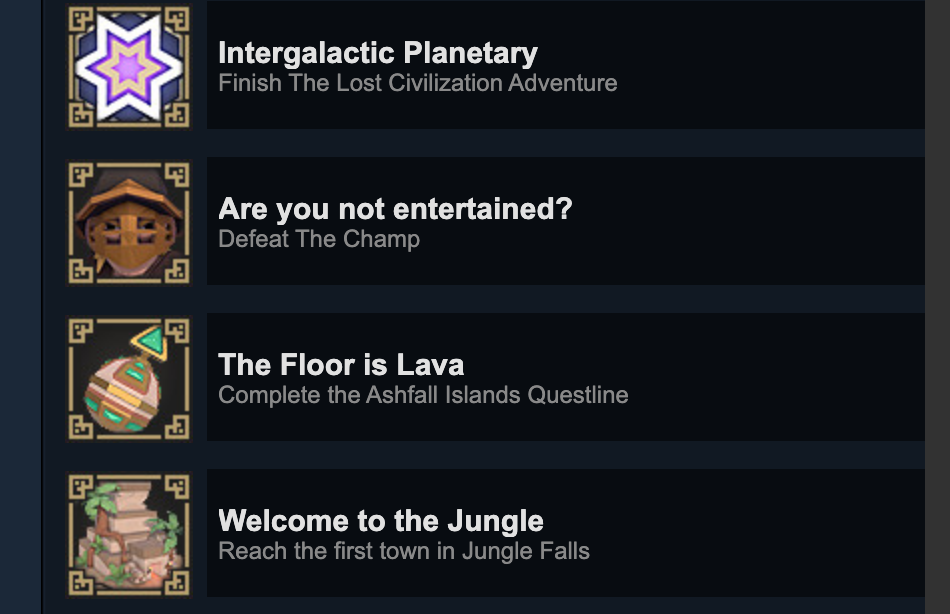Click Finish The Lost Civilization Adventure description

pos(417,83)
